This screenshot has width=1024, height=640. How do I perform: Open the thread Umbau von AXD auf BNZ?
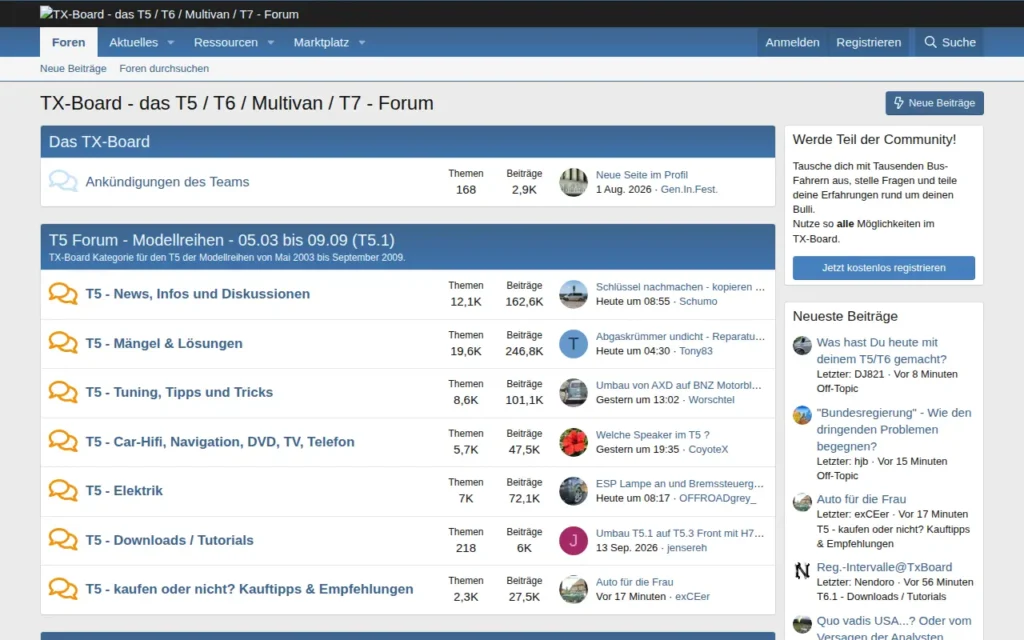click(679, 385)
